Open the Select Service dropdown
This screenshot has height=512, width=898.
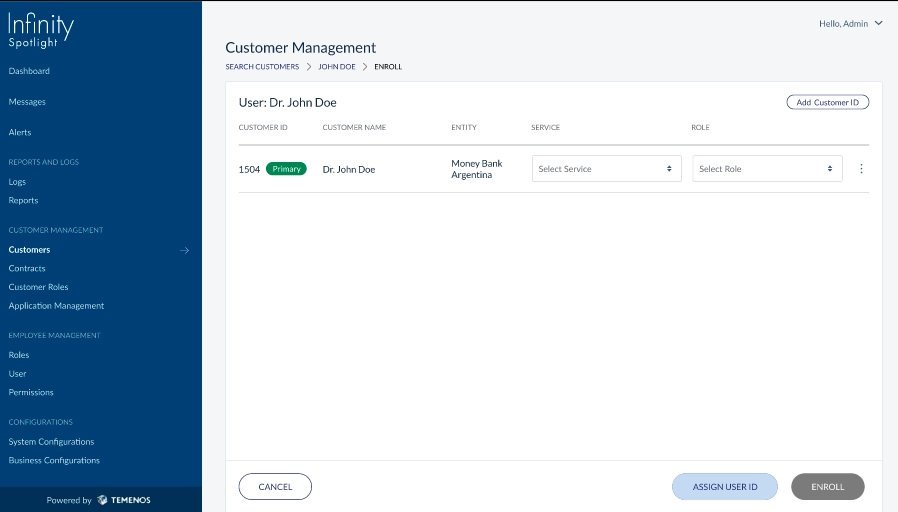coord(606,169)
